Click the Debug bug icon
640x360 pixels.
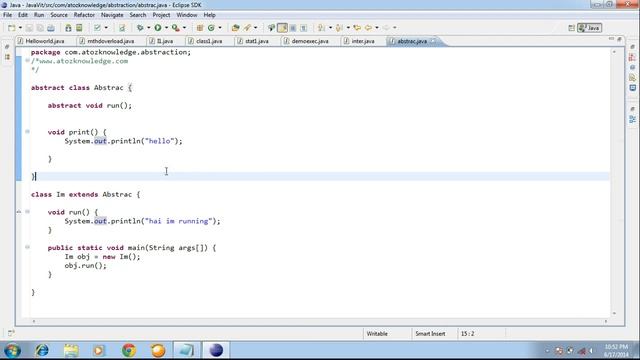[x=140, y=28]
